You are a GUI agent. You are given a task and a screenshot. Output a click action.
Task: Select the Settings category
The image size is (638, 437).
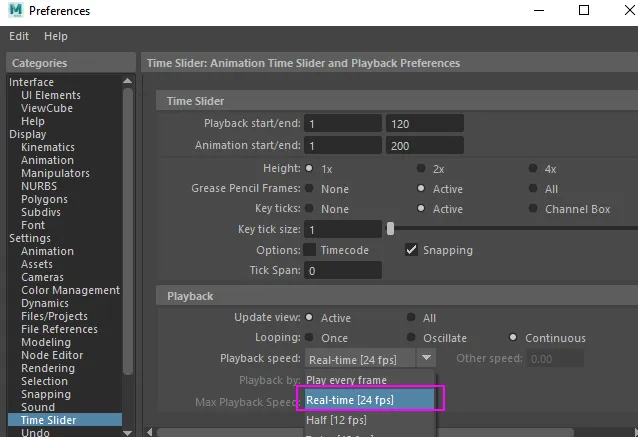click(30, 238)
